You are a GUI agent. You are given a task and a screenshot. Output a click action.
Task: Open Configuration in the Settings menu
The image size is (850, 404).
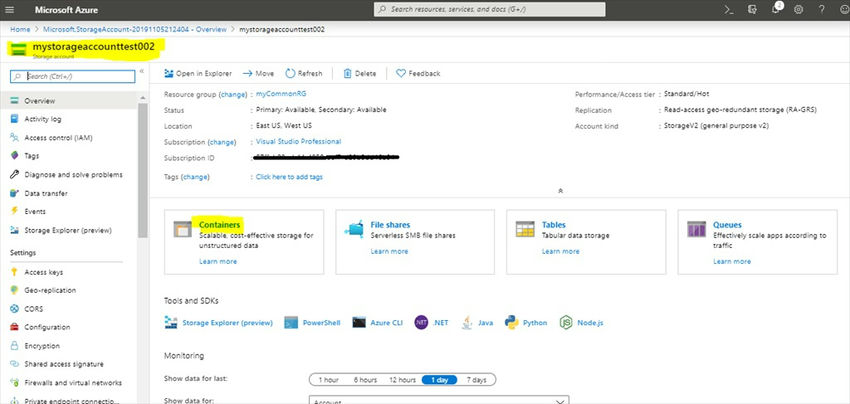pyautogui.click(x=47, y=327)
